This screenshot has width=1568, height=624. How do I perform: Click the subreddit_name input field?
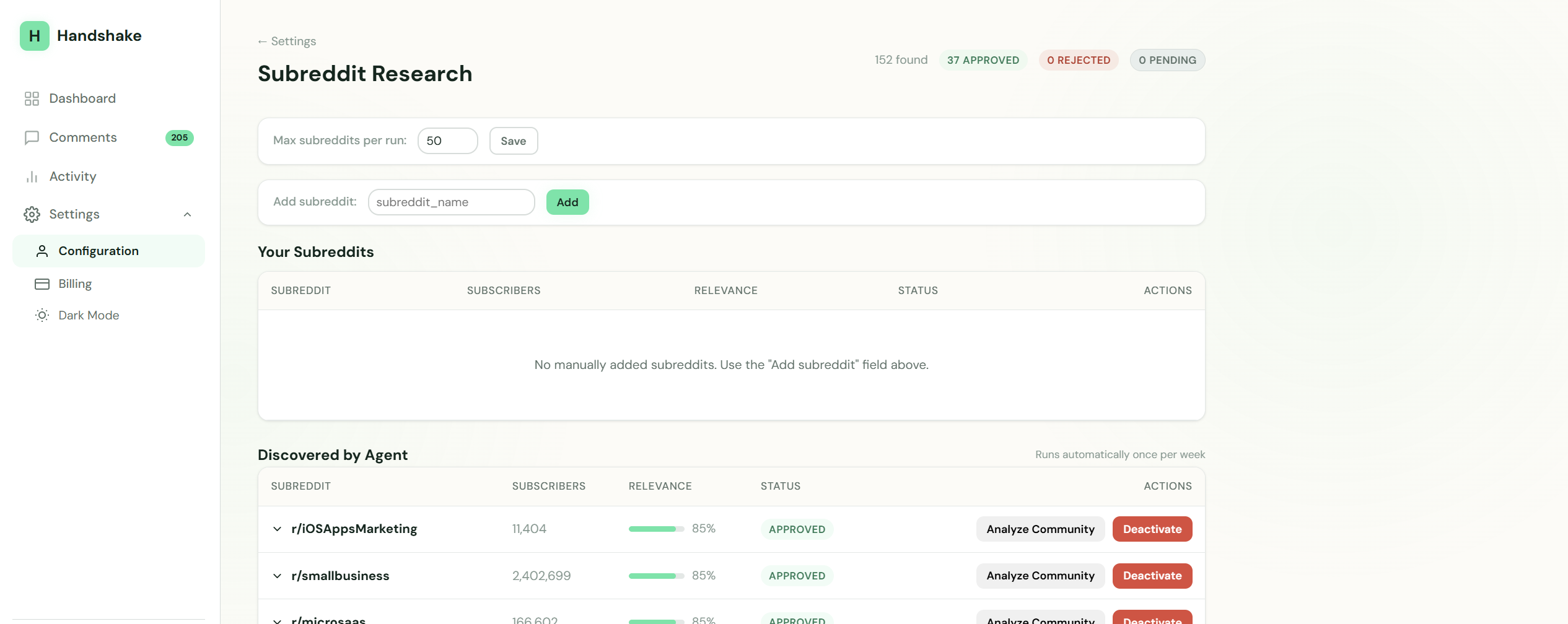(451, 202)
